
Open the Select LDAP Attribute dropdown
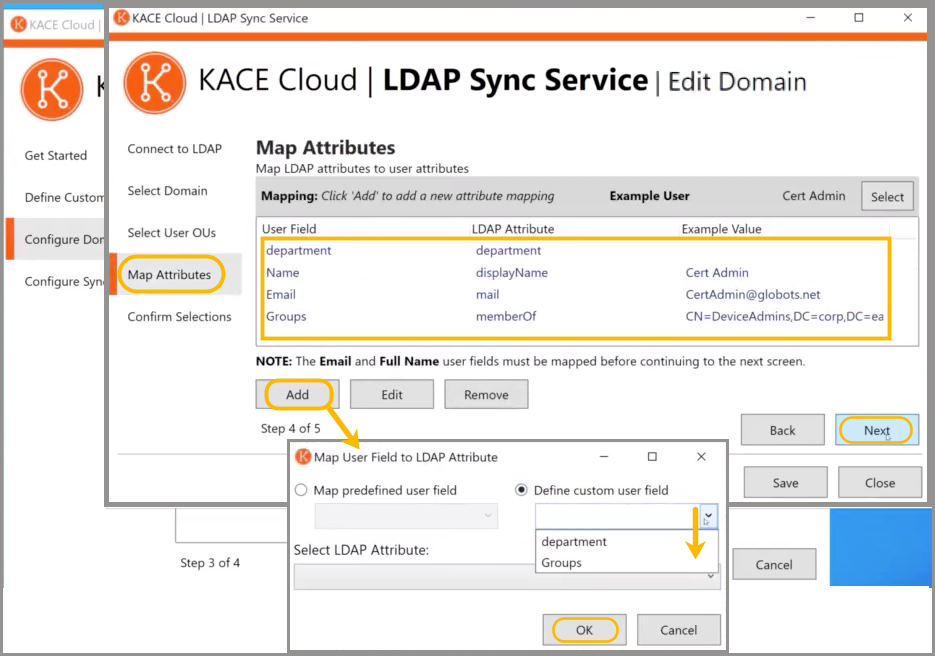pyautogui.click(x=508, y=577)
